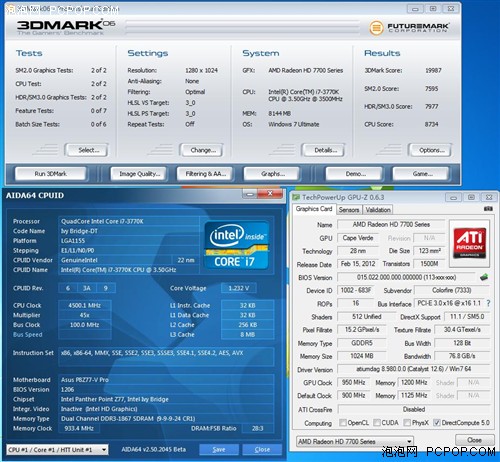The image size is (500, 462).
Task: Open the Image Quality... button
Action: click(138, 174)
